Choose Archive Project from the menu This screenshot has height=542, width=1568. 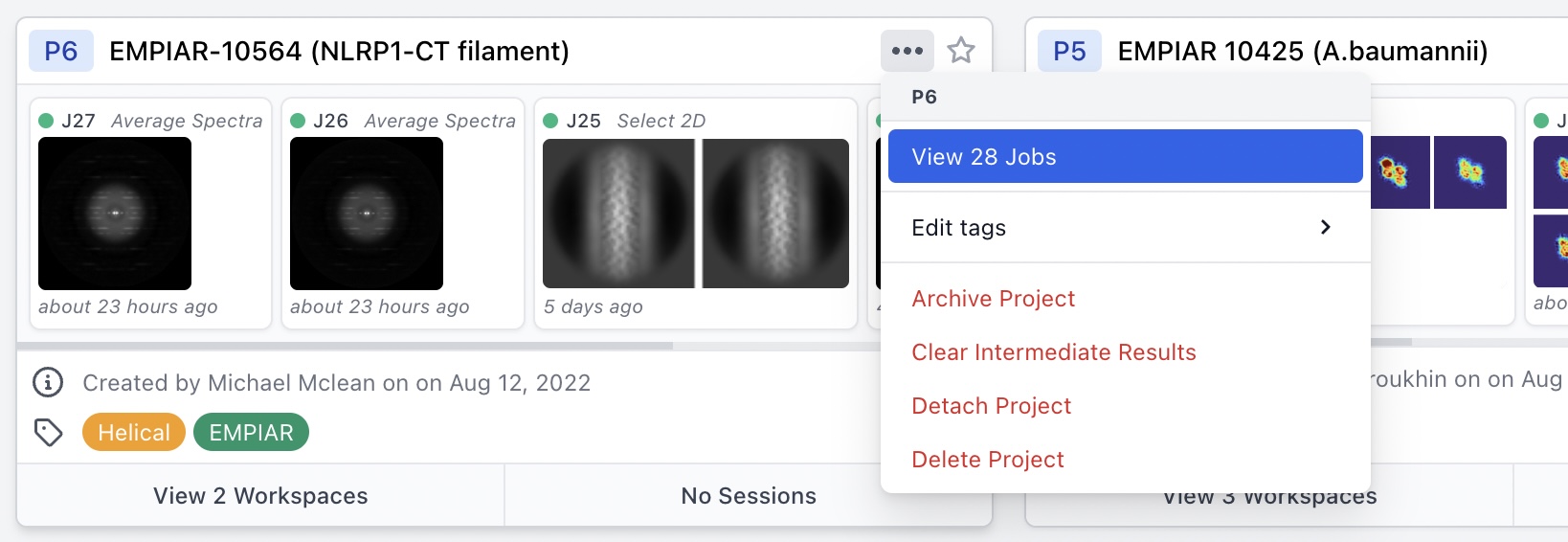coord(993,299)
